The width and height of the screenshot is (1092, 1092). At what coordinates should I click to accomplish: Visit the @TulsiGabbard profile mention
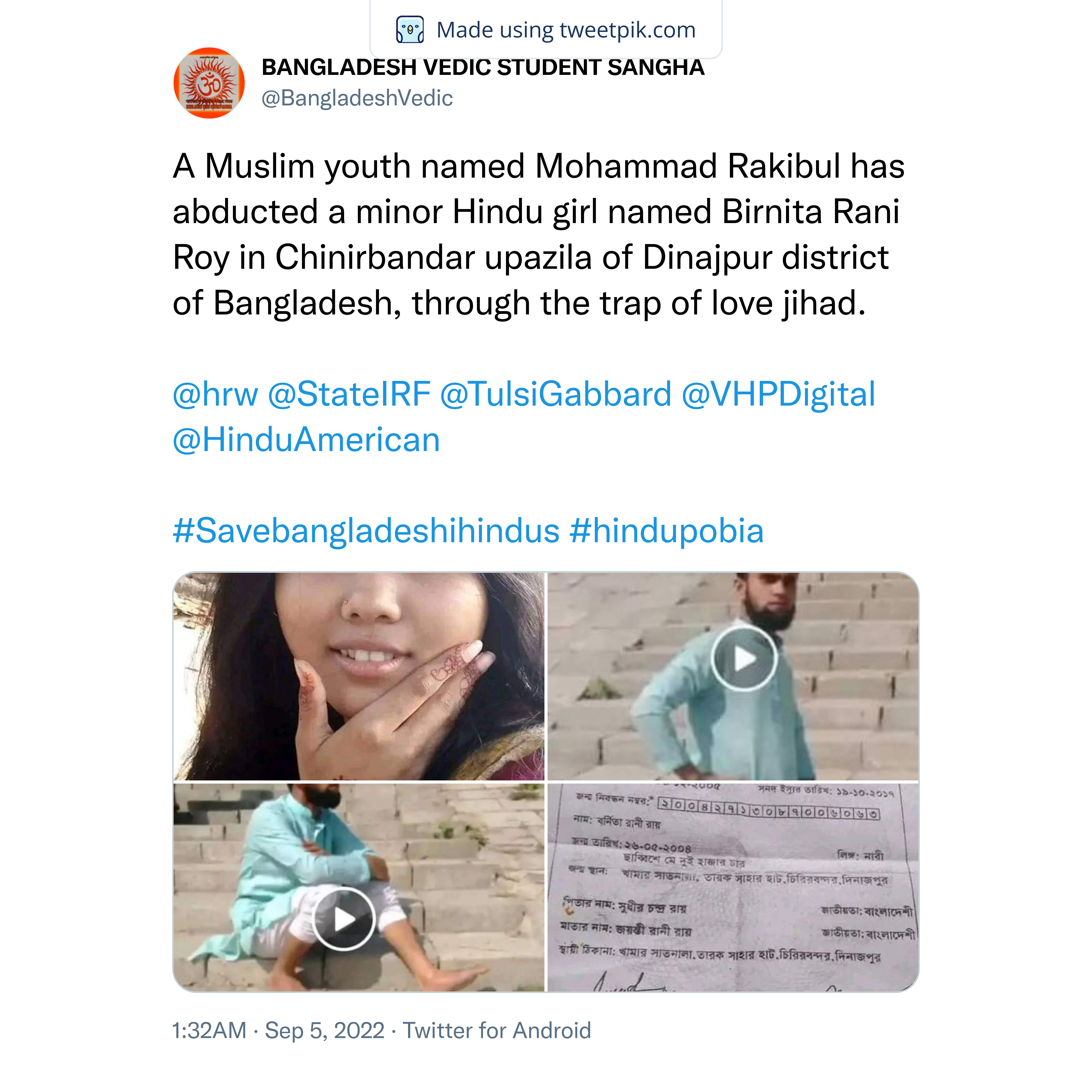click(556, 394)
